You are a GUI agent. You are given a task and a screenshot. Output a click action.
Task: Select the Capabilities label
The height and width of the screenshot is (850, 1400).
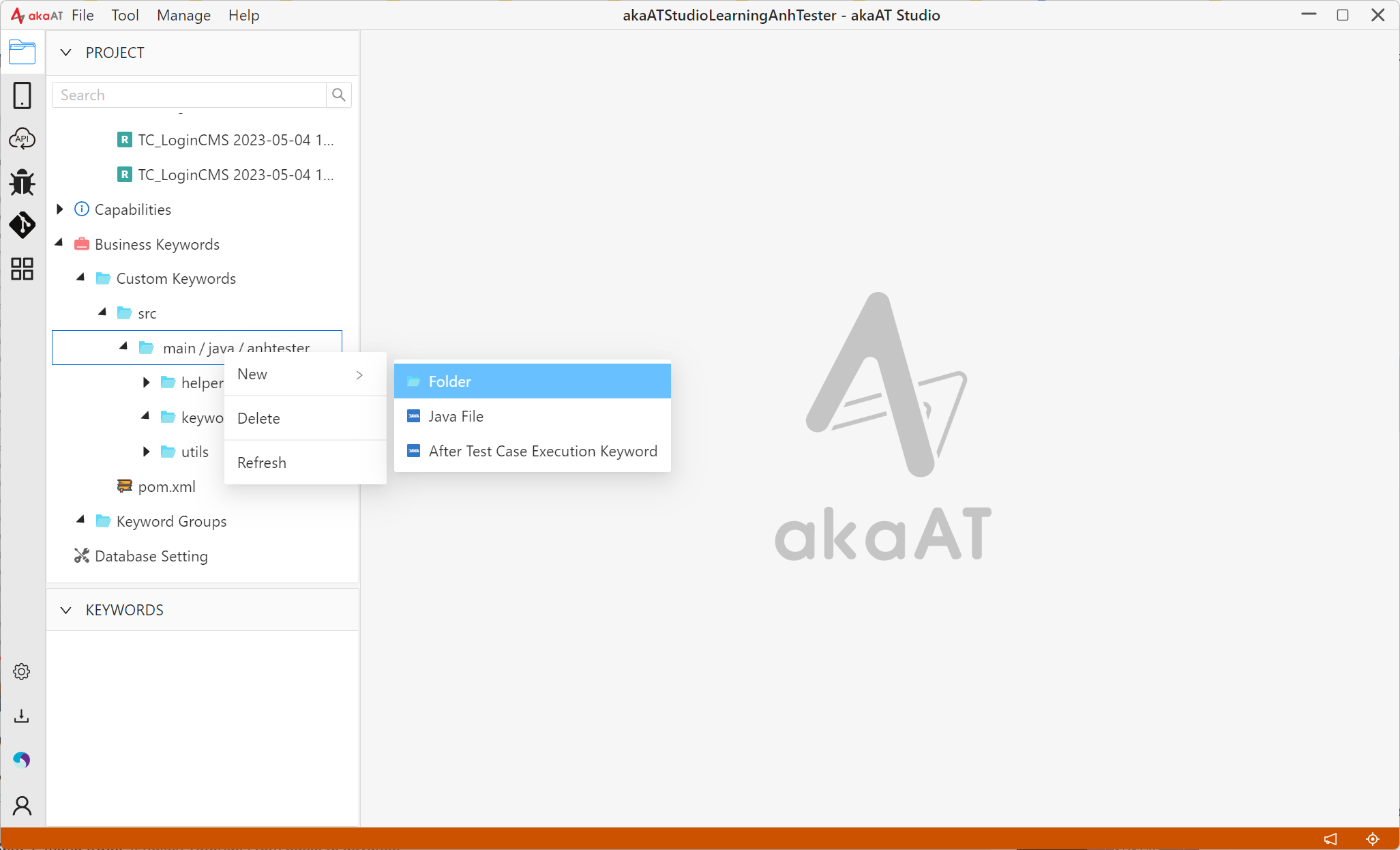click(132, 209)
